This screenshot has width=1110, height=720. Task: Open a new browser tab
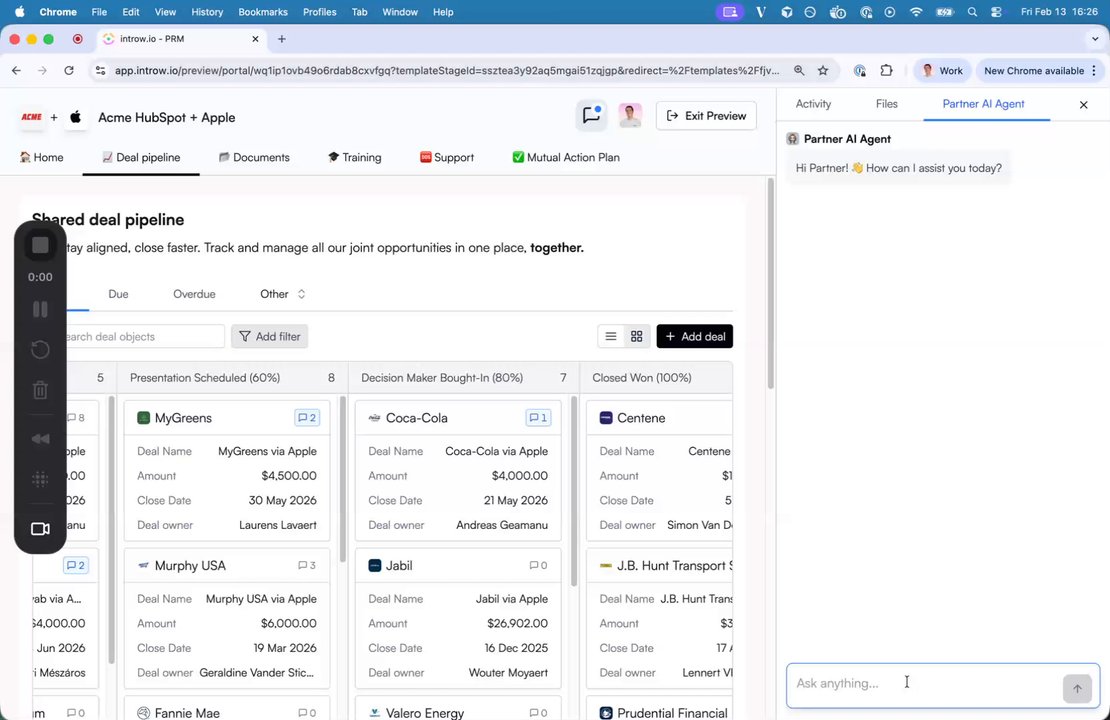click(x=282, y=39)
